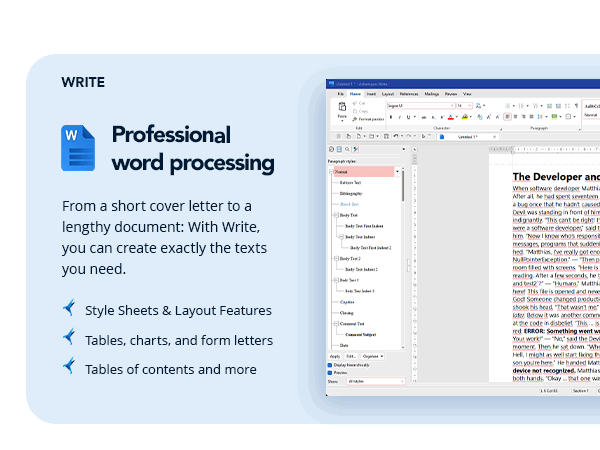600x450 pixels.
Task: Open the font size dropdown
Action: [465, 106]
